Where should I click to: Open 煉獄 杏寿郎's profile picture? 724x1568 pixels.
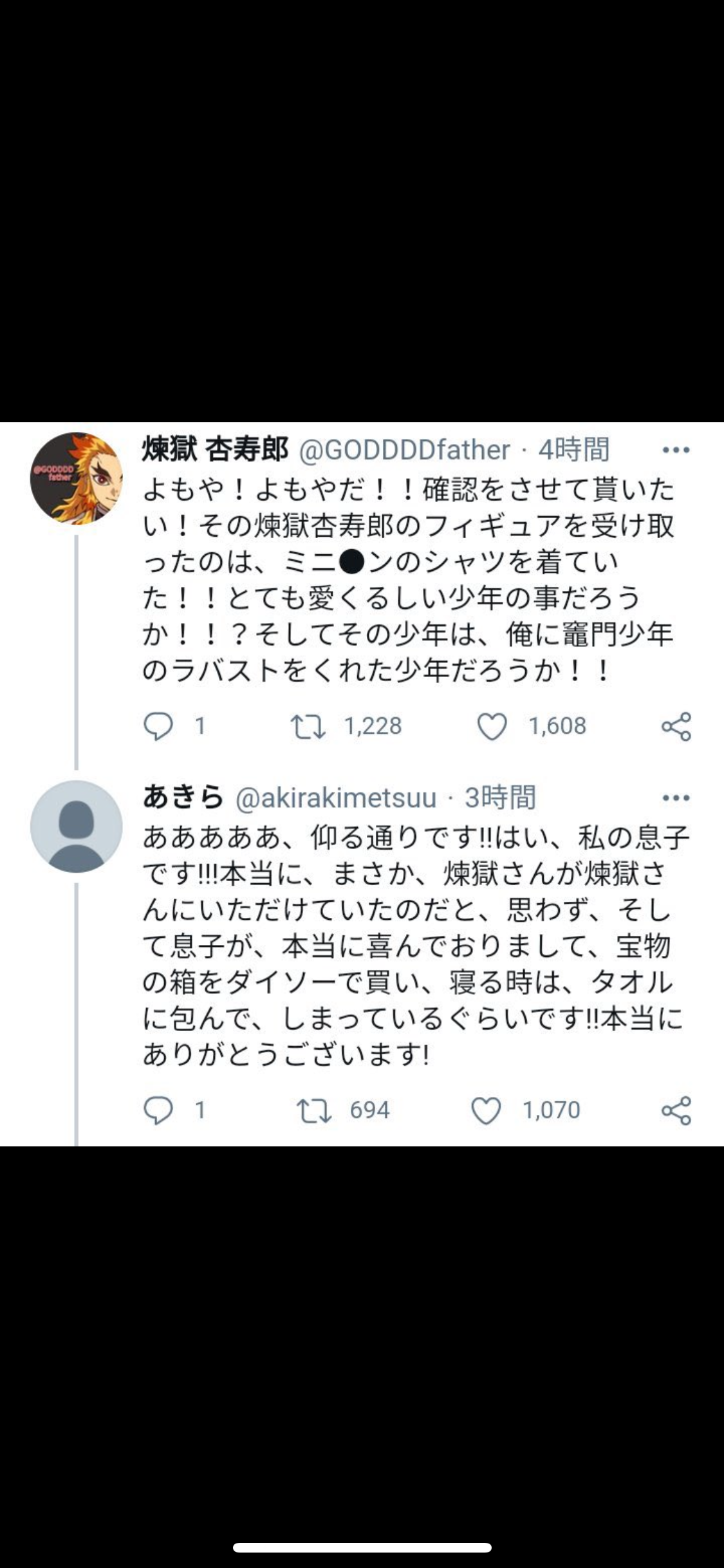76,478
